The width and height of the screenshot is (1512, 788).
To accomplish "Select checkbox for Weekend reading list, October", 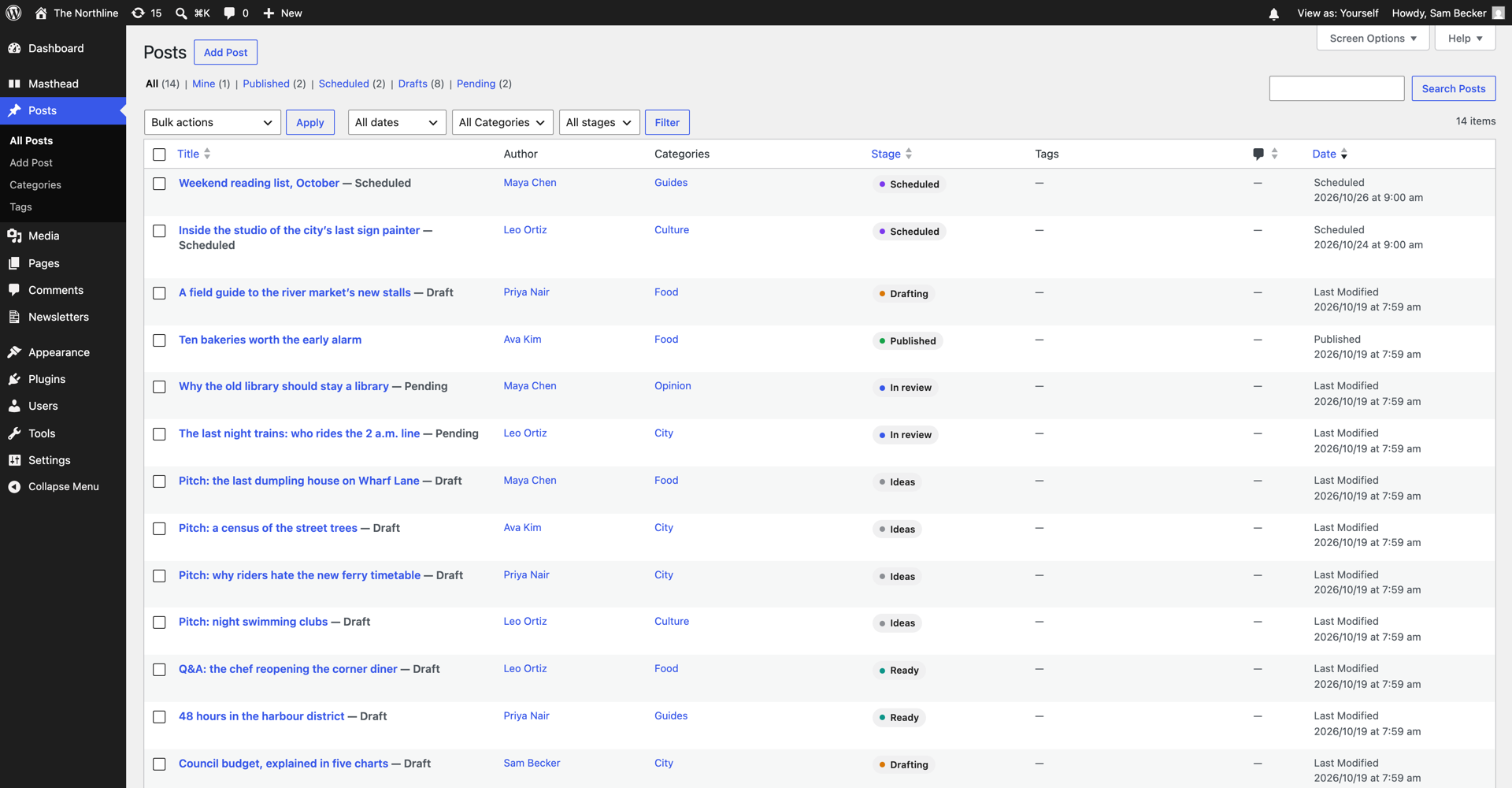I will 159,184.
